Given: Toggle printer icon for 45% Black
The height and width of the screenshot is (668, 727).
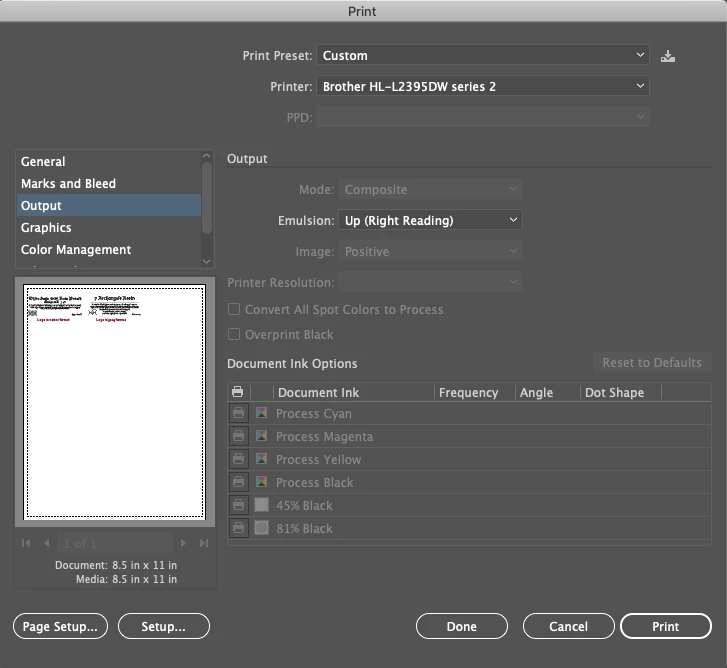Looking at the screenshot, I should (238, 505).
